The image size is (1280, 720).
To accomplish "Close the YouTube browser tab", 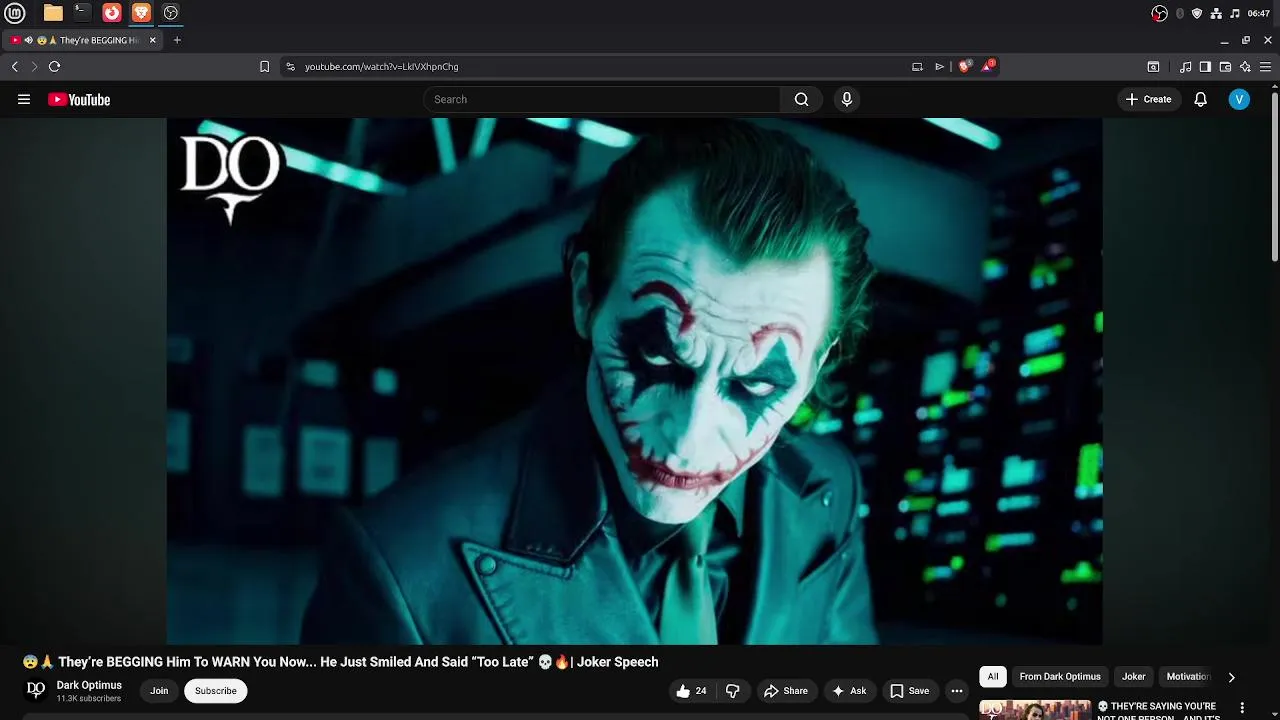I will 153,40.
